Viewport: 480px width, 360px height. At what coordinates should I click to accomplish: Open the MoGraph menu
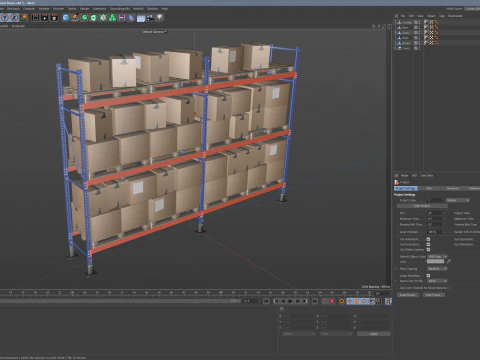point(13,9)
